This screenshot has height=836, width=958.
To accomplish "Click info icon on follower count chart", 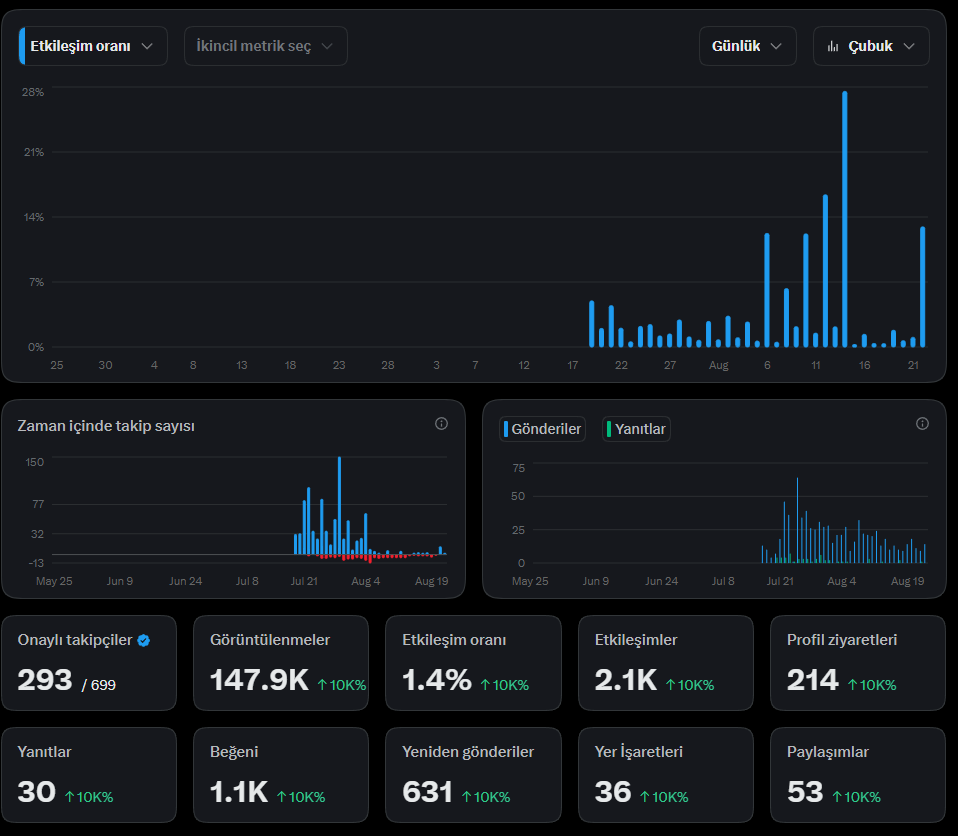I will tap(441, 424).
